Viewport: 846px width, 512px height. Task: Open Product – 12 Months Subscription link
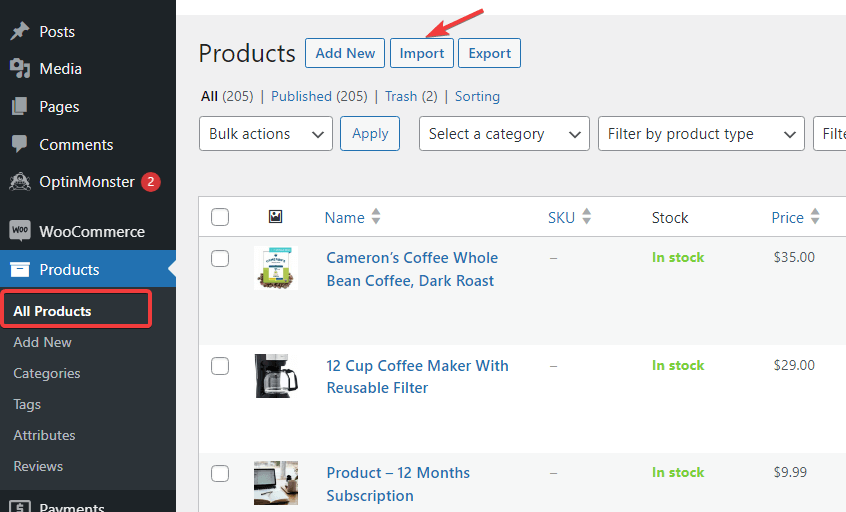point(398,484)
